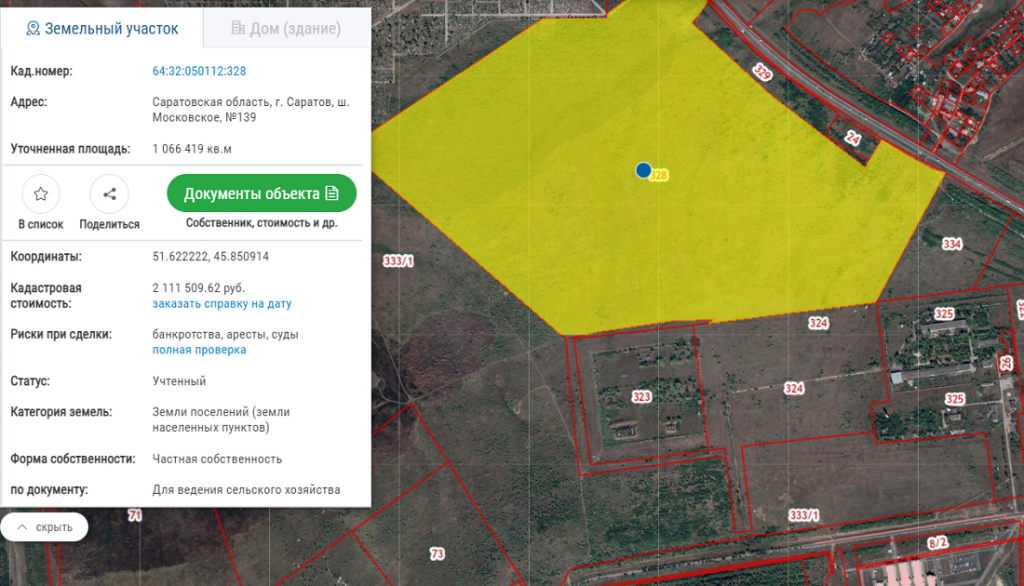Open cadastral number link 64:32:050112:328
The height and width of the screenshot is (586, 1024).
(199, 71)
